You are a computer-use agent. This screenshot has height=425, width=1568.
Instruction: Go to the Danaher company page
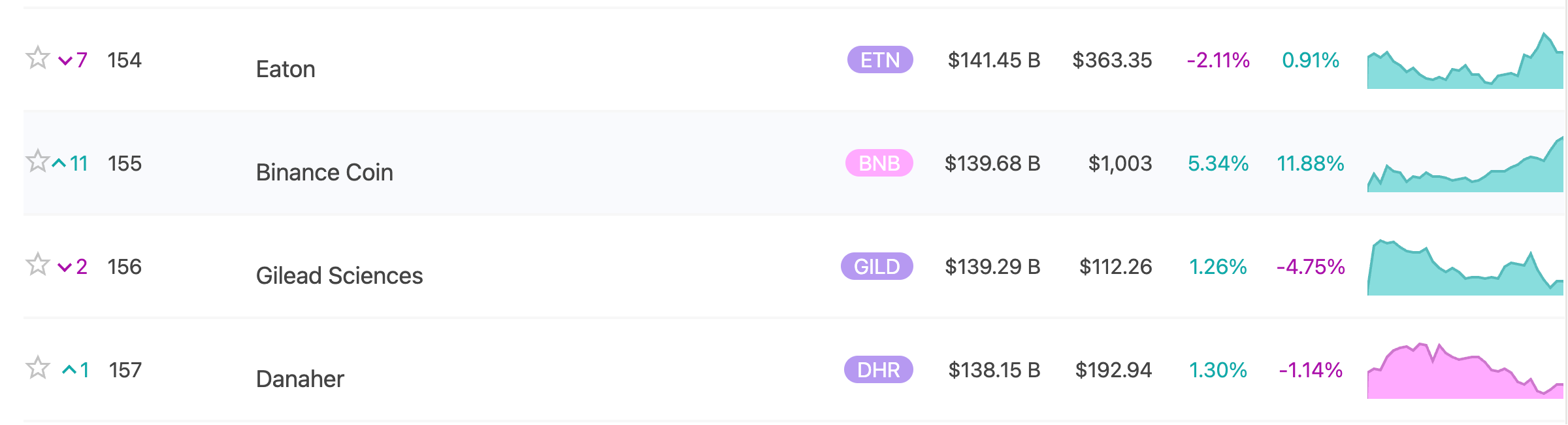300,379
